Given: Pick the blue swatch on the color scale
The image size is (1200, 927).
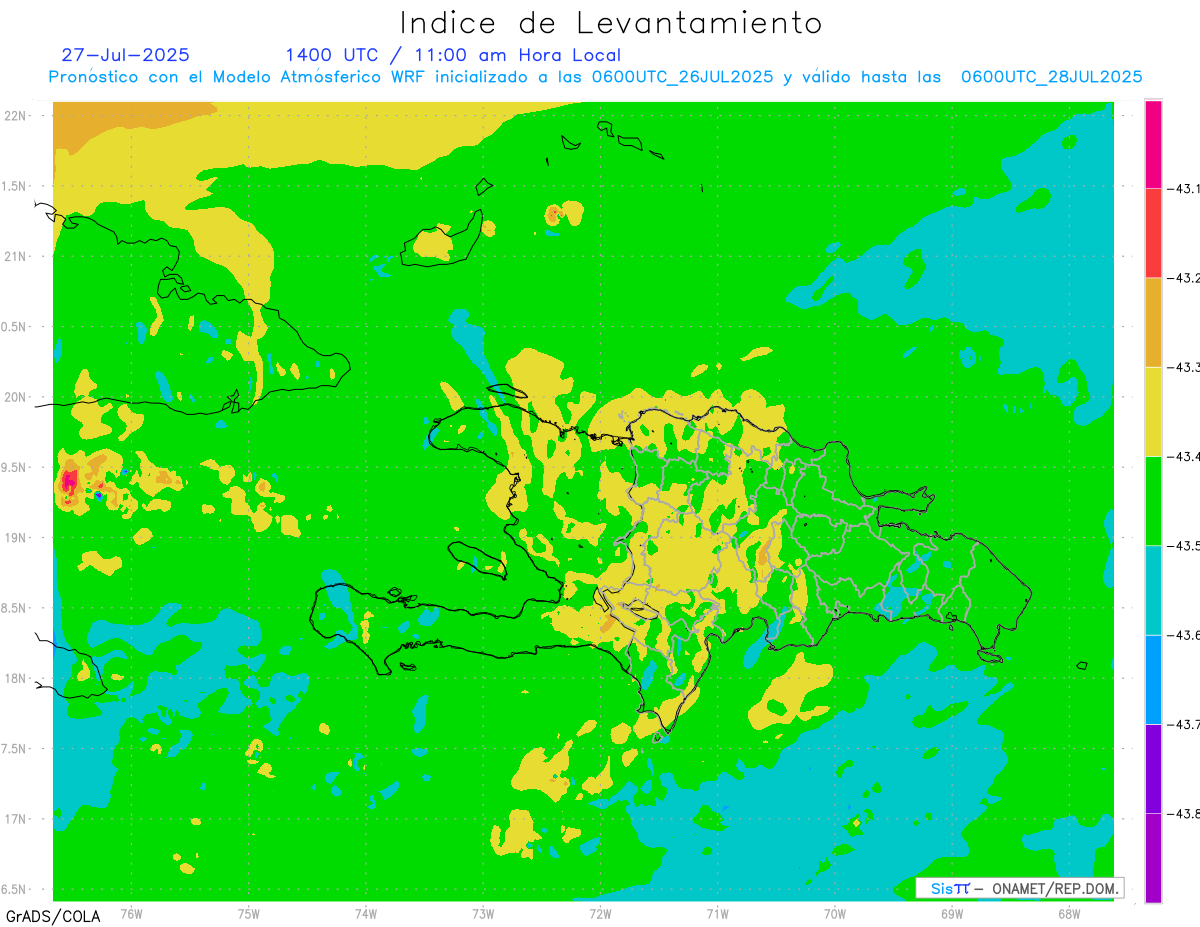Looking at the screenshot, I should pos(1153,679).
